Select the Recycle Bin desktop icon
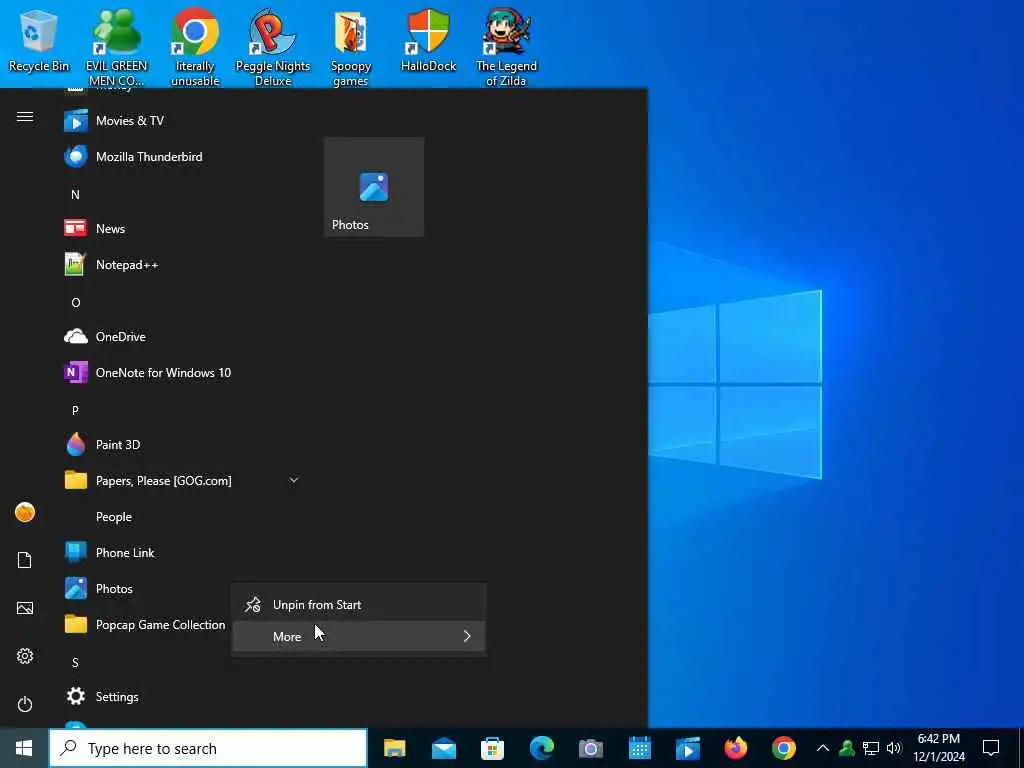1024x768 pixels. click(x=39, y=40)
